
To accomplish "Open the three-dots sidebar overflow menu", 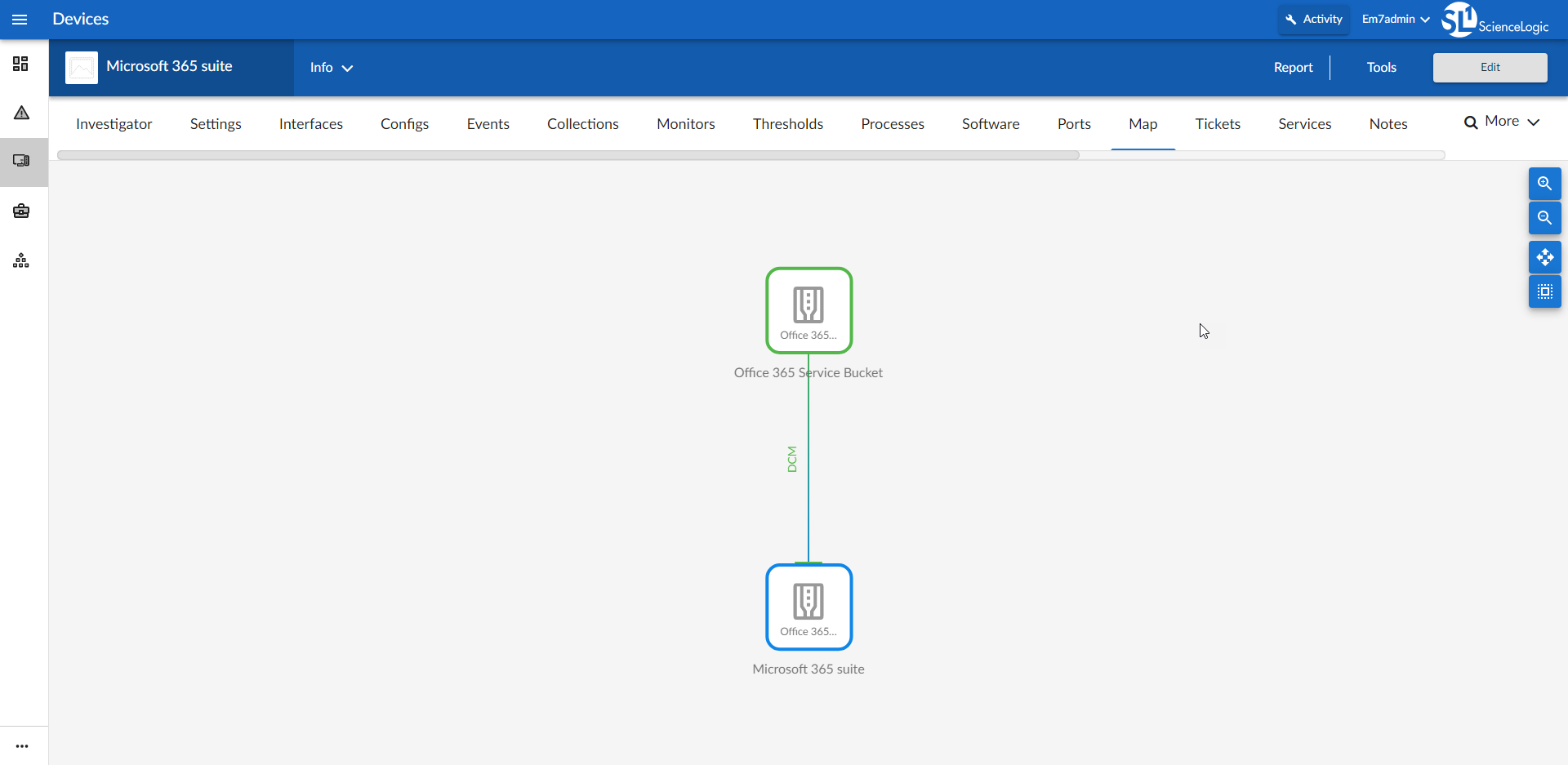I will coord(22,746).
